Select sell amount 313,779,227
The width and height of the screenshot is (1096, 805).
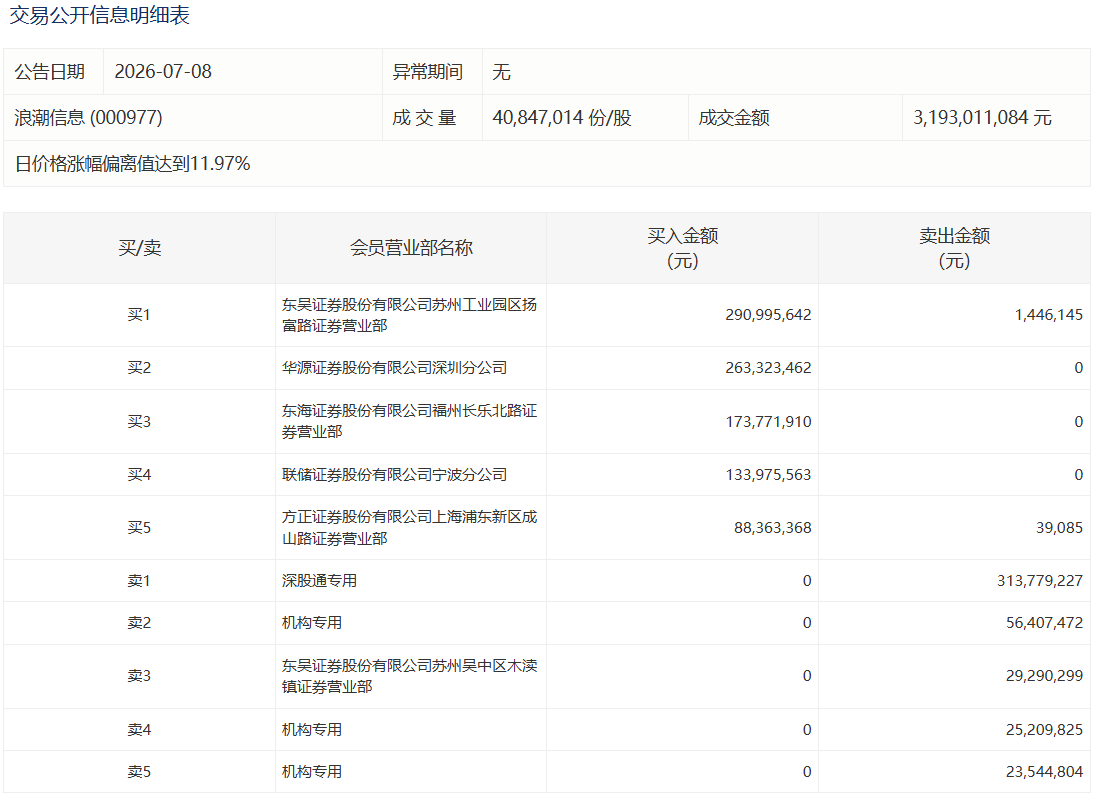[1039, 581]
